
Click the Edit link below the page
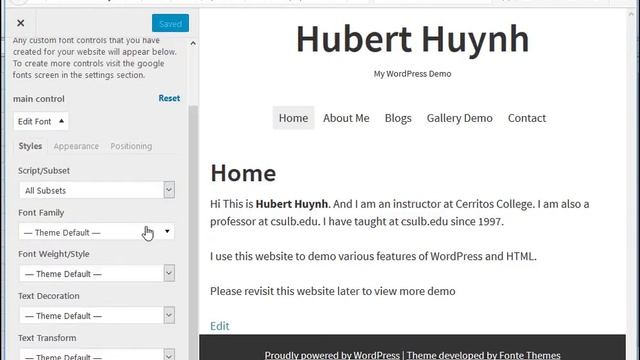(x=220, y=326)
